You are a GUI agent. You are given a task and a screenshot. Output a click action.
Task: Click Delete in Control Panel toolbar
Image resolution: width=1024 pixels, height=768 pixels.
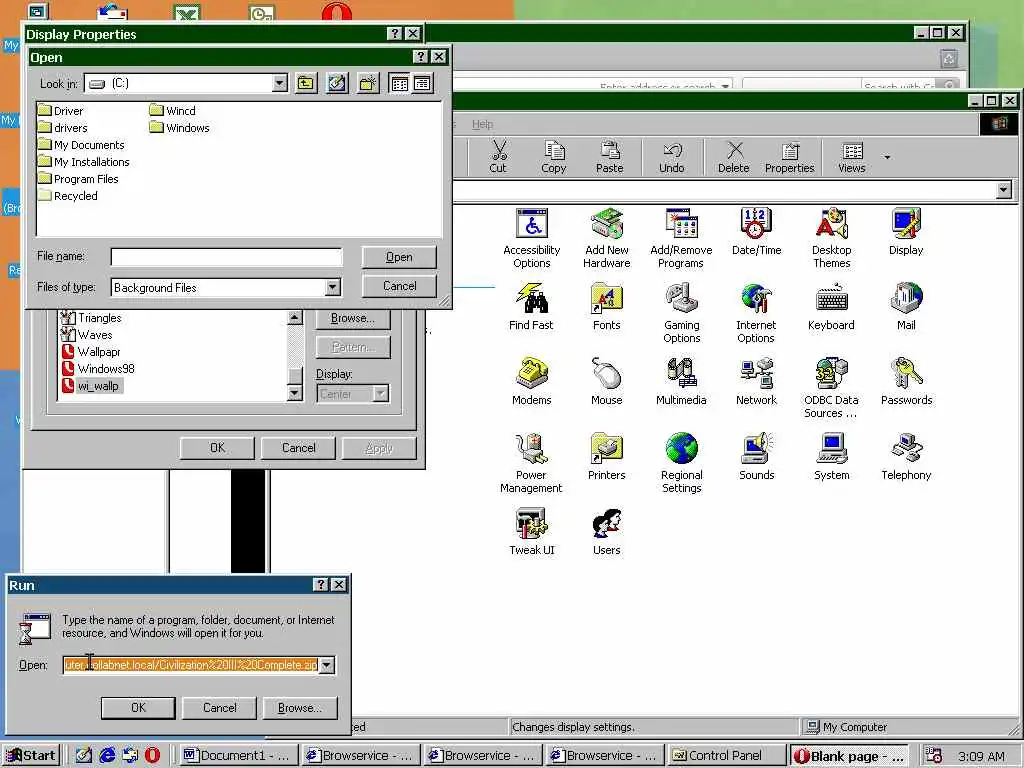click(x=733, y=157)
